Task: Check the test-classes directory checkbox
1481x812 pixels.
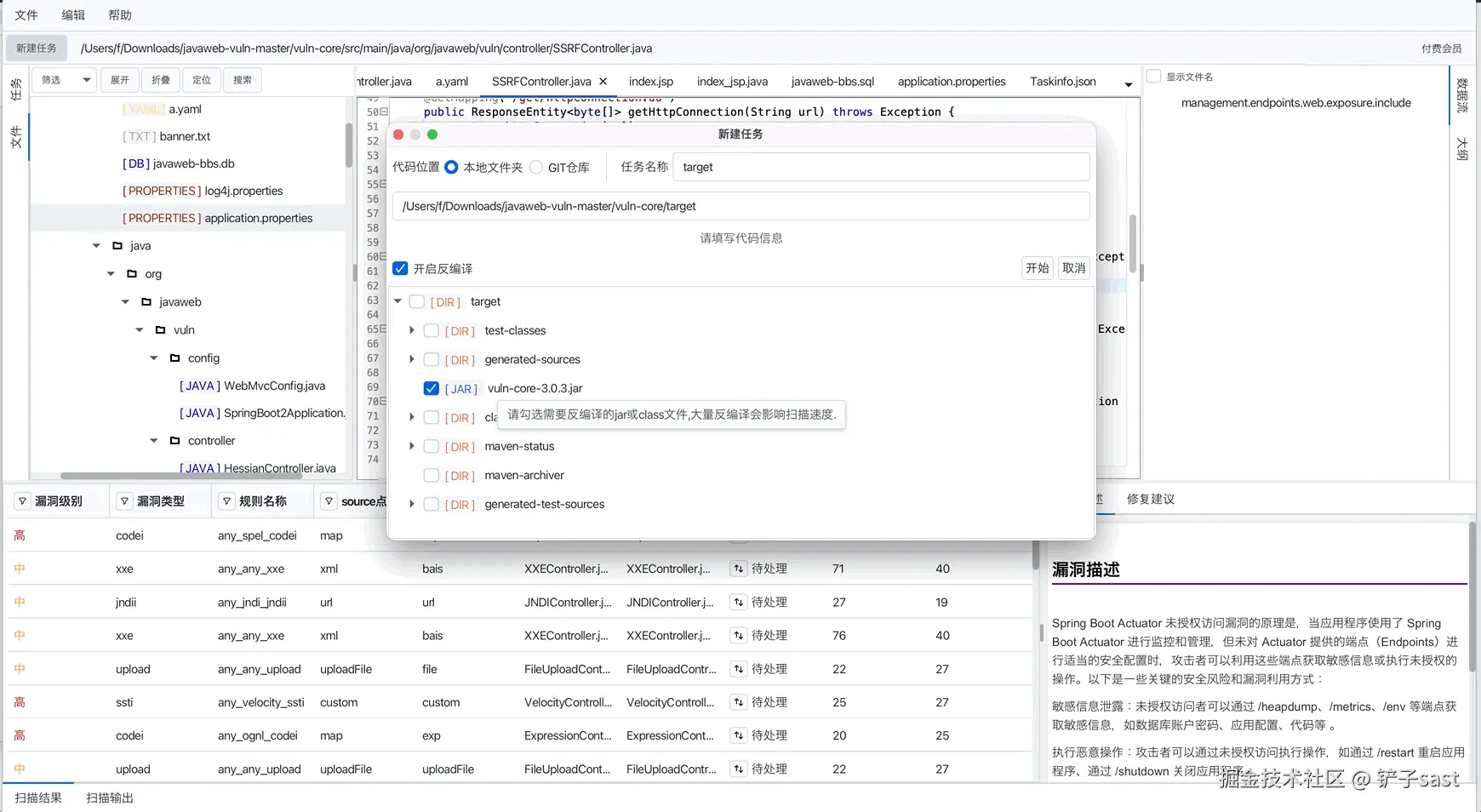Action: (x=432, y=330)
